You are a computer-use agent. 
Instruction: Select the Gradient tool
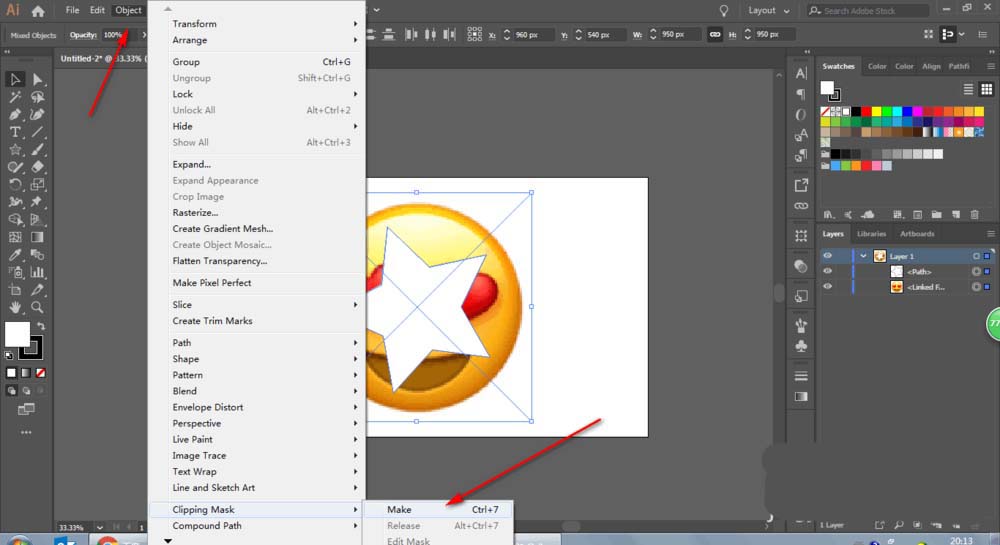[38, 237]
